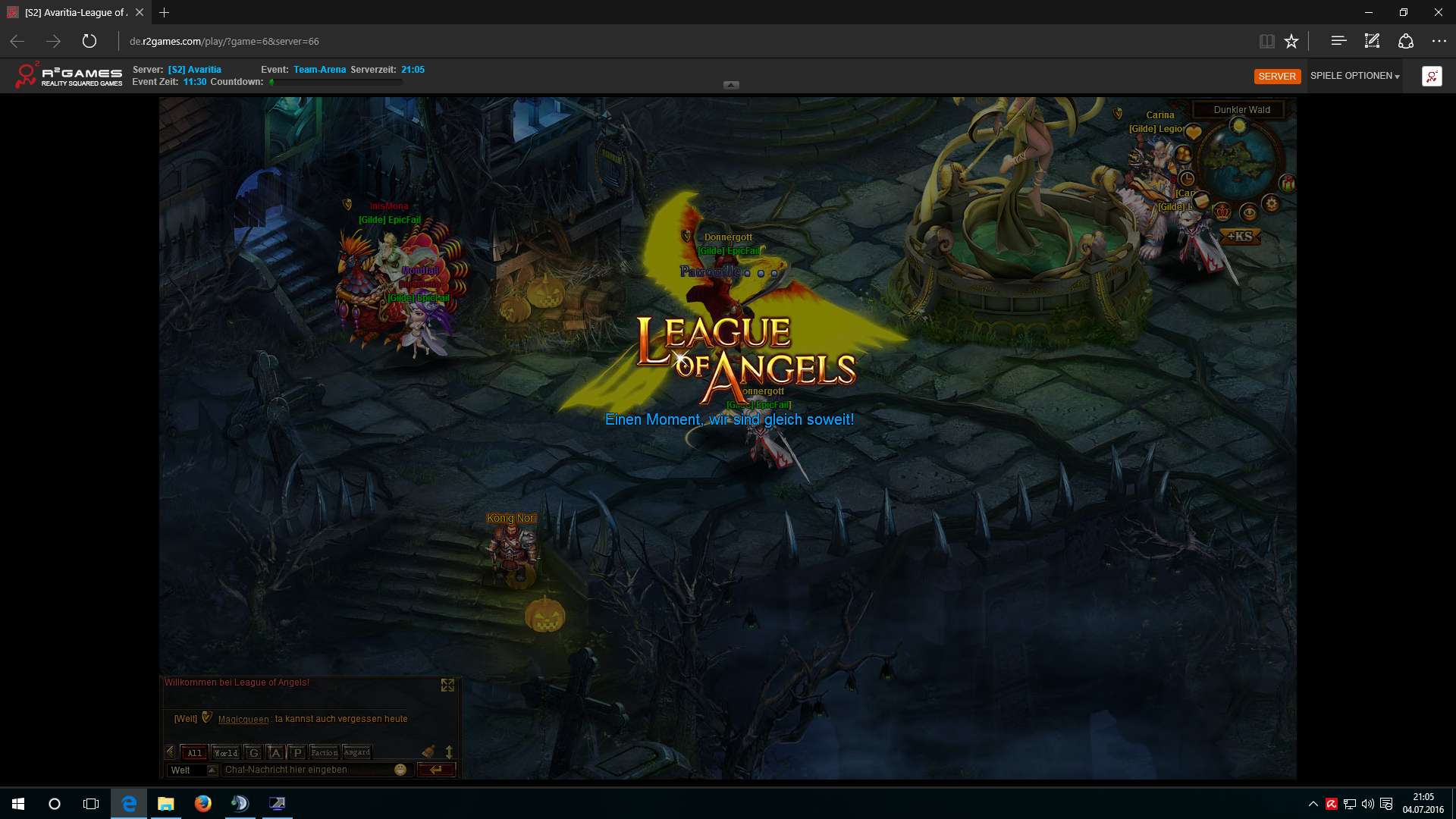This screenshot has width=1456, height=819.
Task: Open the emoji smiley in chat box
Action: (400, 770)
